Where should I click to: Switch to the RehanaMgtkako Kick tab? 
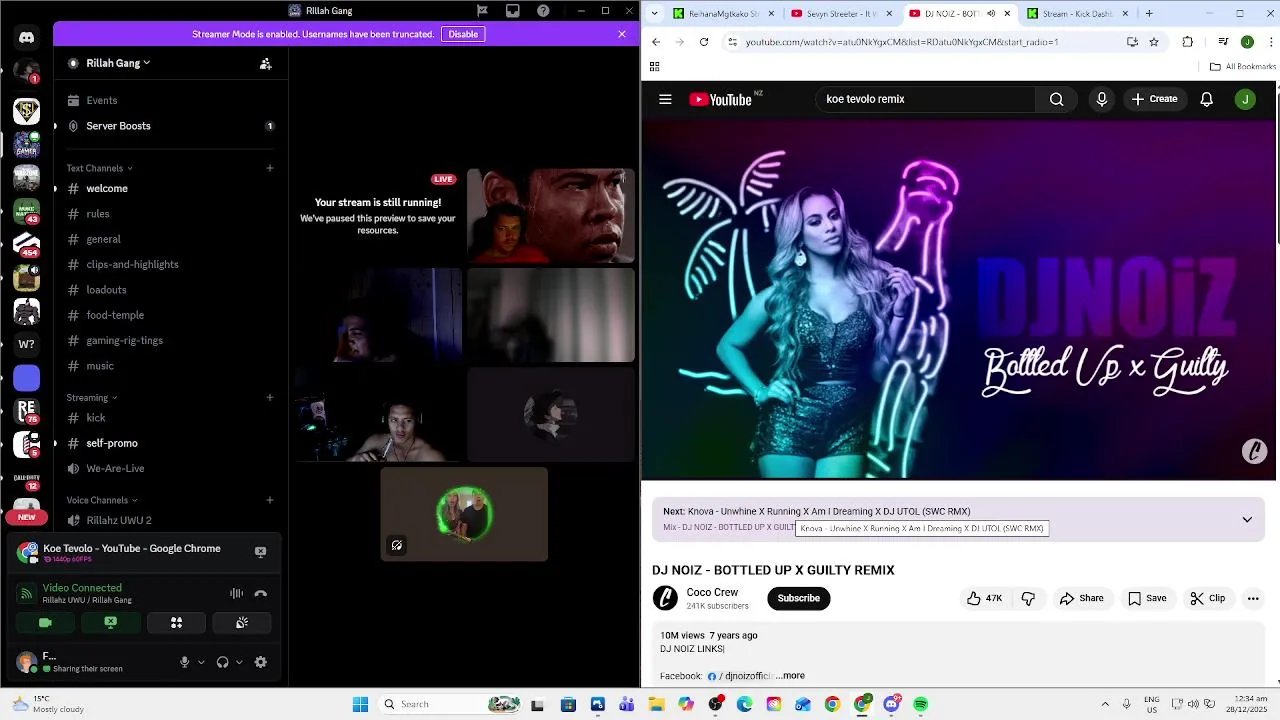click(716, 14)
